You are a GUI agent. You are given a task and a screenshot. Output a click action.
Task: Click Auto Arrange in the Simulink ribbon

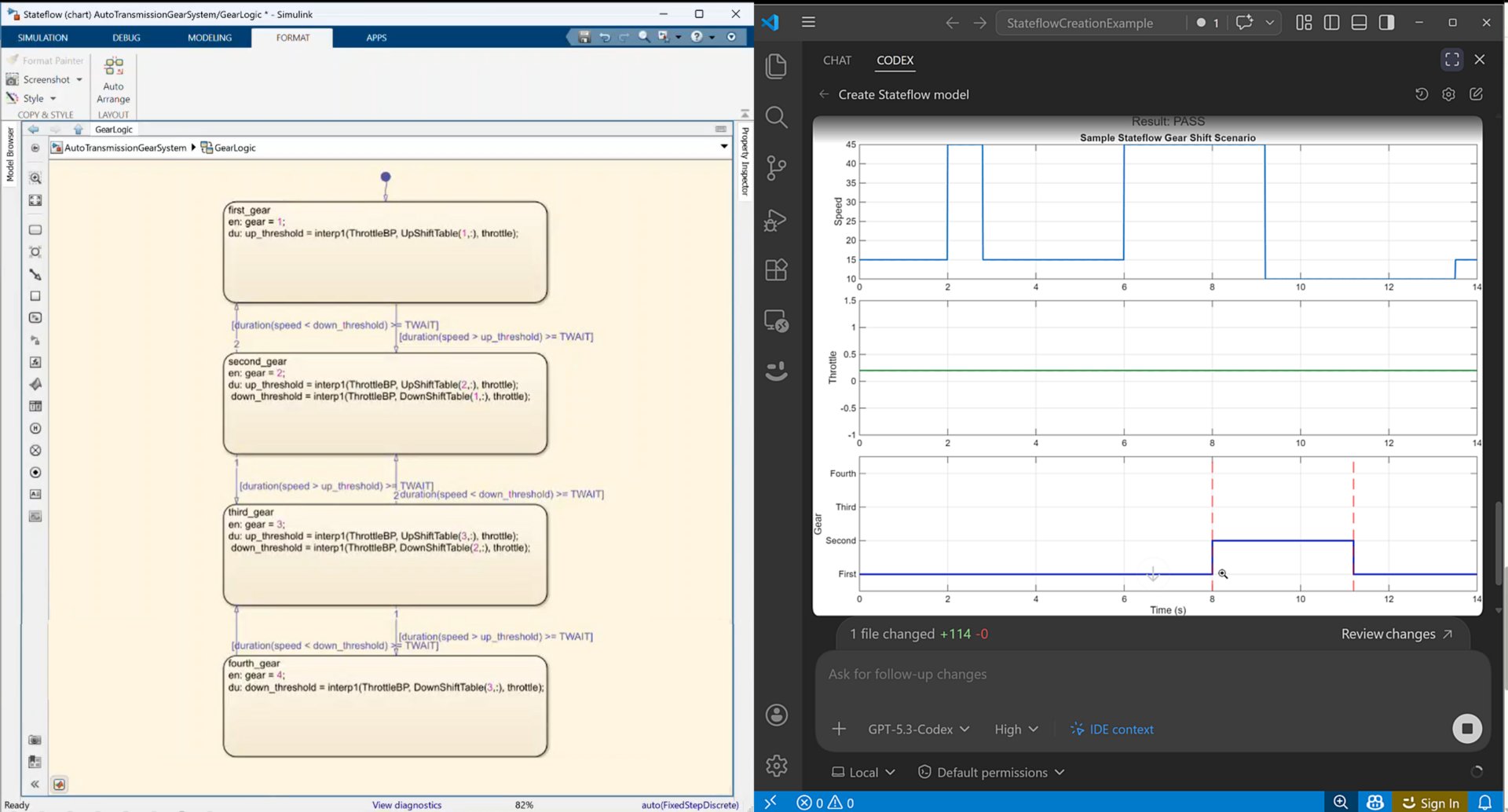[x=113, y=80]
